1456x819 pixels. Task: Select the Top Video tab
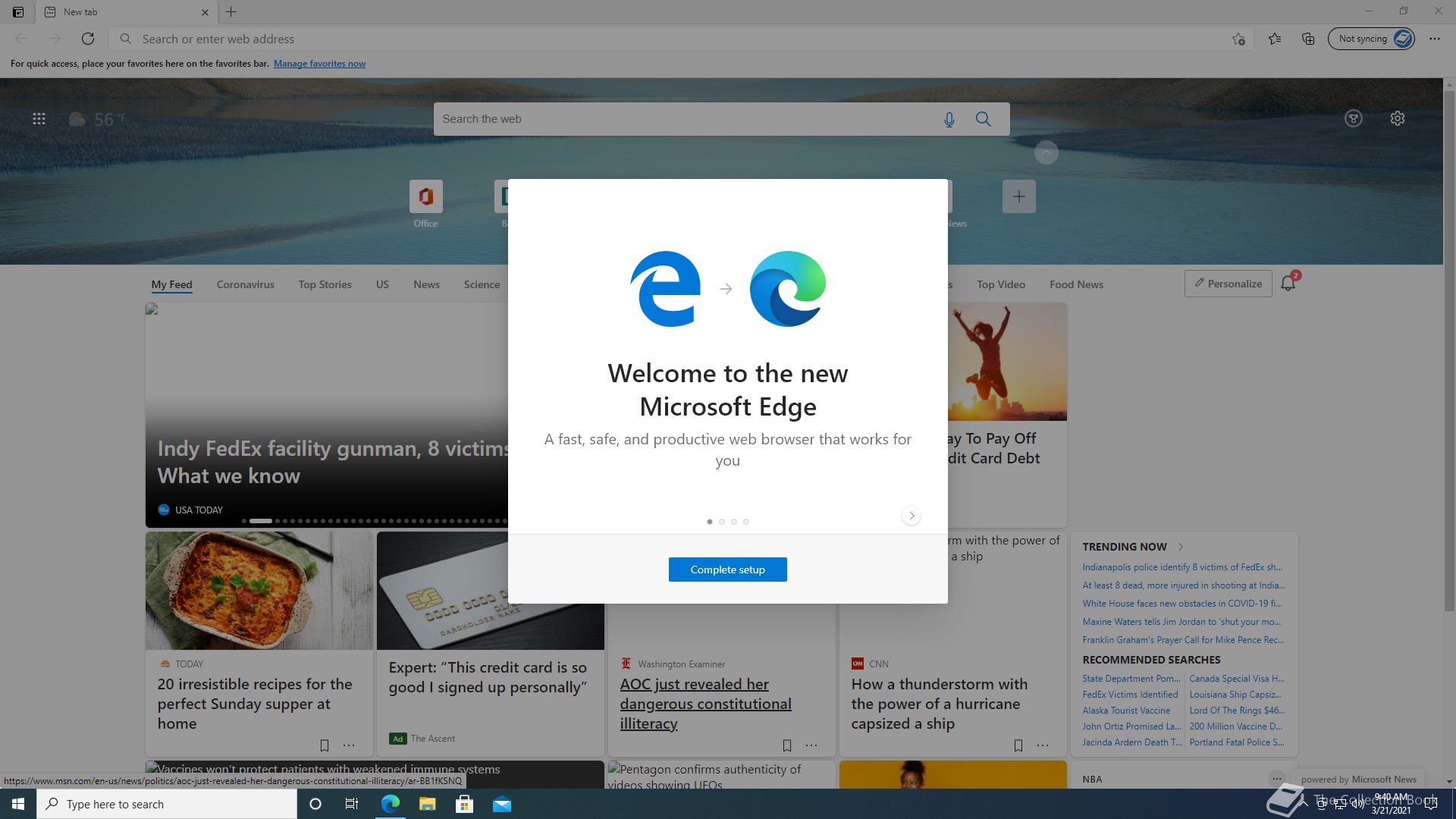click(x=1000, y=284)
